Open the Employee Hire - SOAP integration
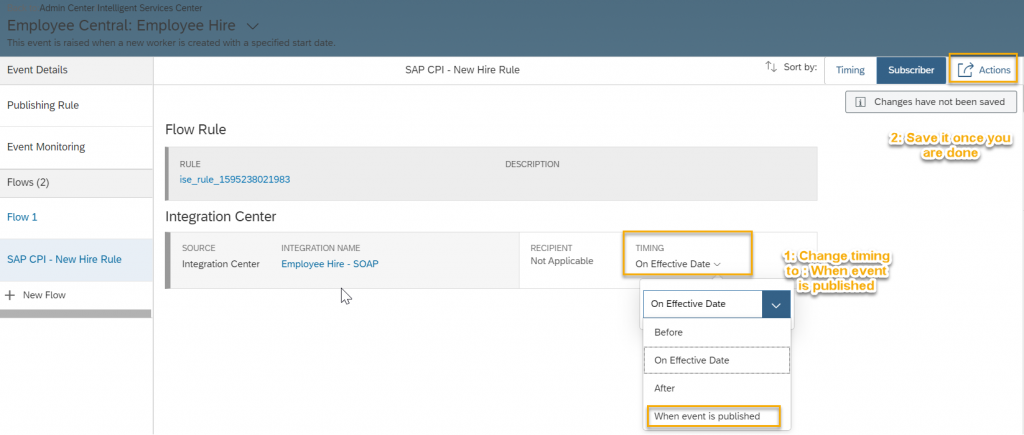Image resolution: width=1024 pixels, height=435 pixels. (330, 264)
